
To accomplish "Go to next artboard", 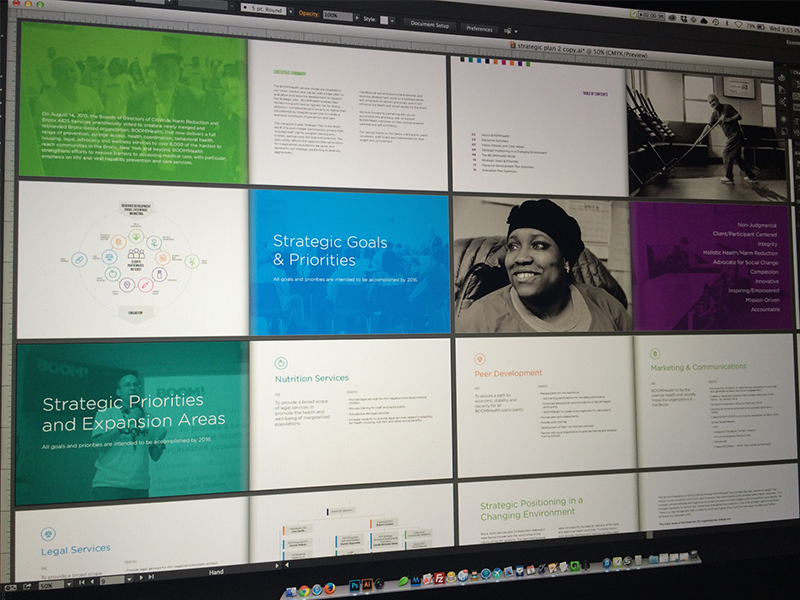I will click(x=140, y=578).
